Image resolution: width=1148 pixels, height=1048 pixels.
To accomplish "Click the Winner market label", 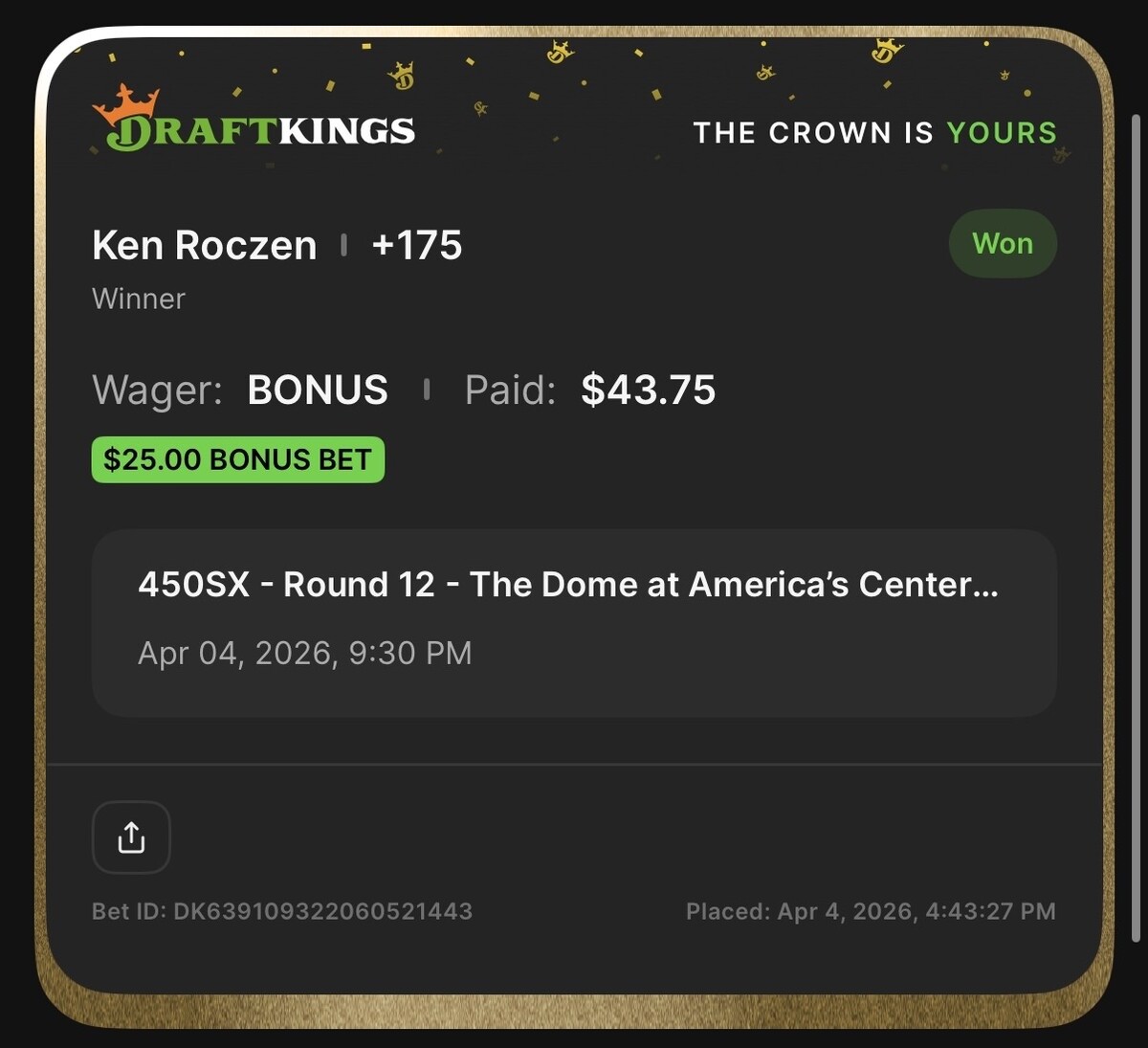I will 139,299.
